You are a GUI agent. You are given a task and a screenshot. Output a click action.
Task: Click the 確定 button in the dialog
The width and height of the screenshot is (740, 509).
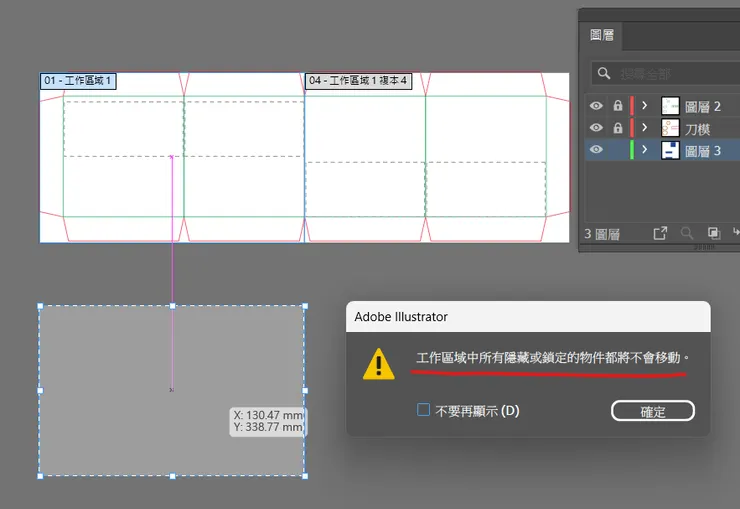(653, 411)
